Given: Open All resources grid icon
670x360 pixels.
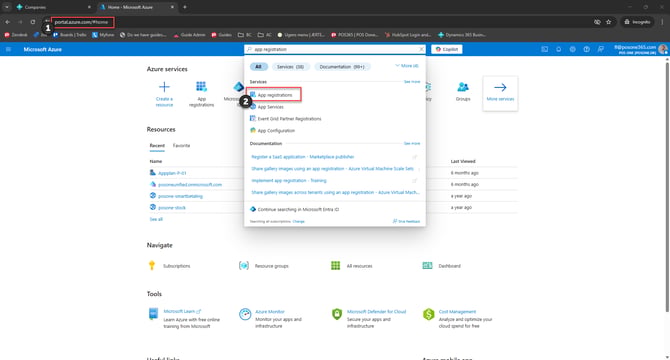Looking at the screenshot, I should pos(335,266).
